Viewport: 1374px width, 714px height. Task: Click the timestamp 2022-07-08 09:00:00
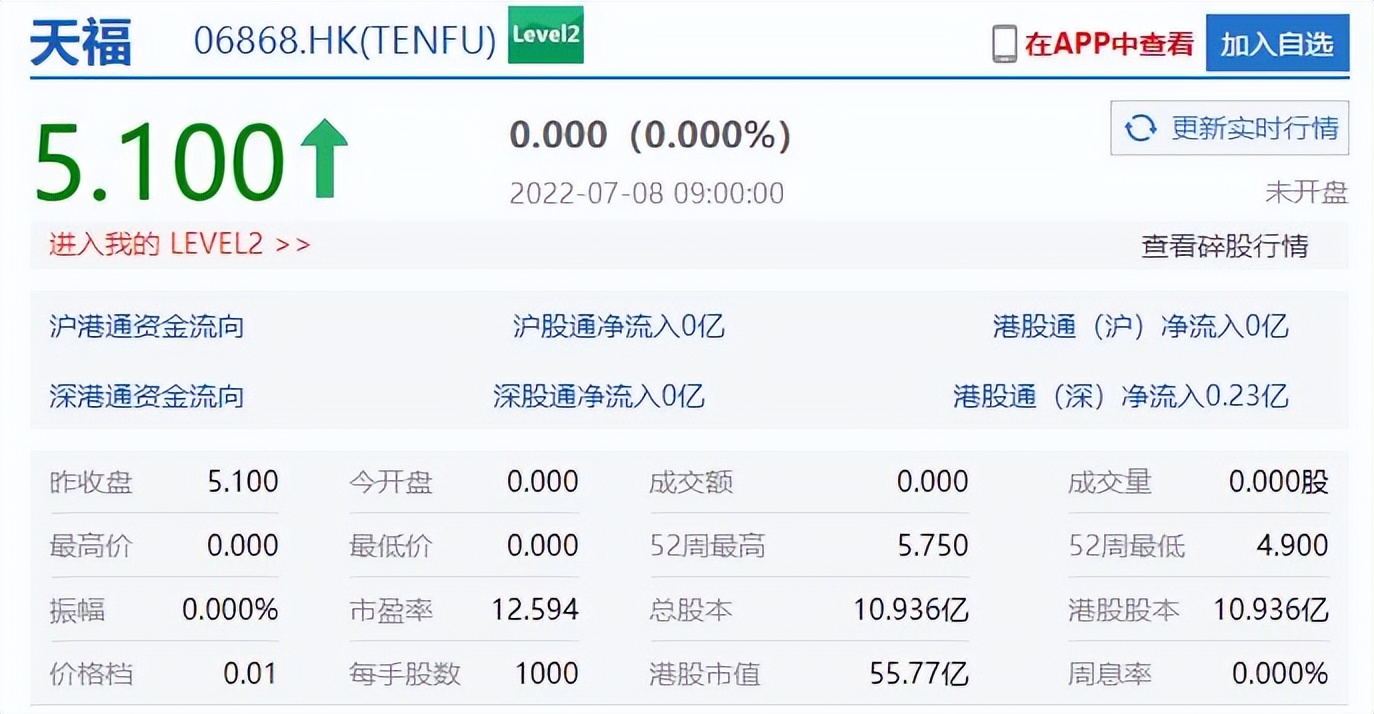tap(647, 192)
